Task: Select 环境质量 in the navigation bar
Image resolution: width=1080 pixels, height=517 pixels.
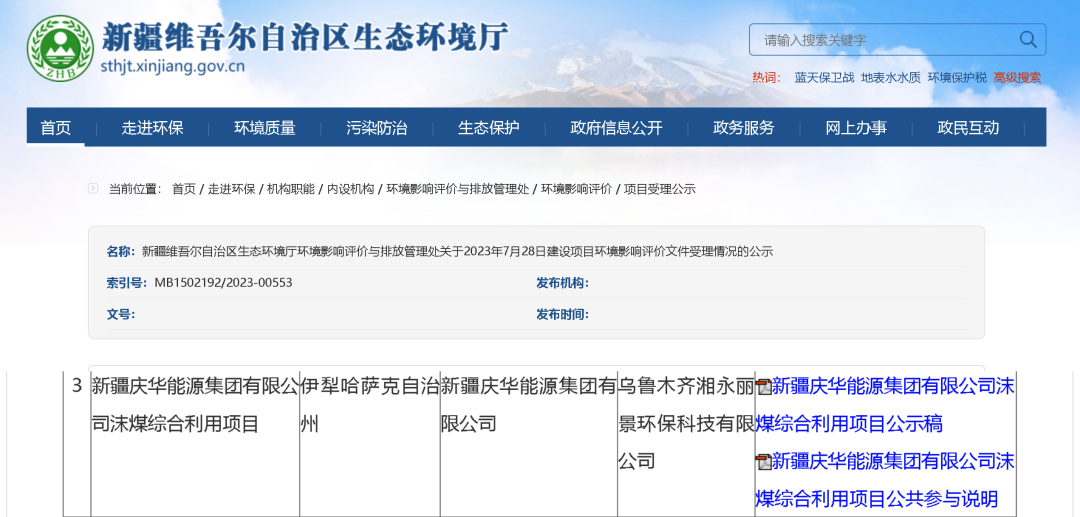Action: 265,128
